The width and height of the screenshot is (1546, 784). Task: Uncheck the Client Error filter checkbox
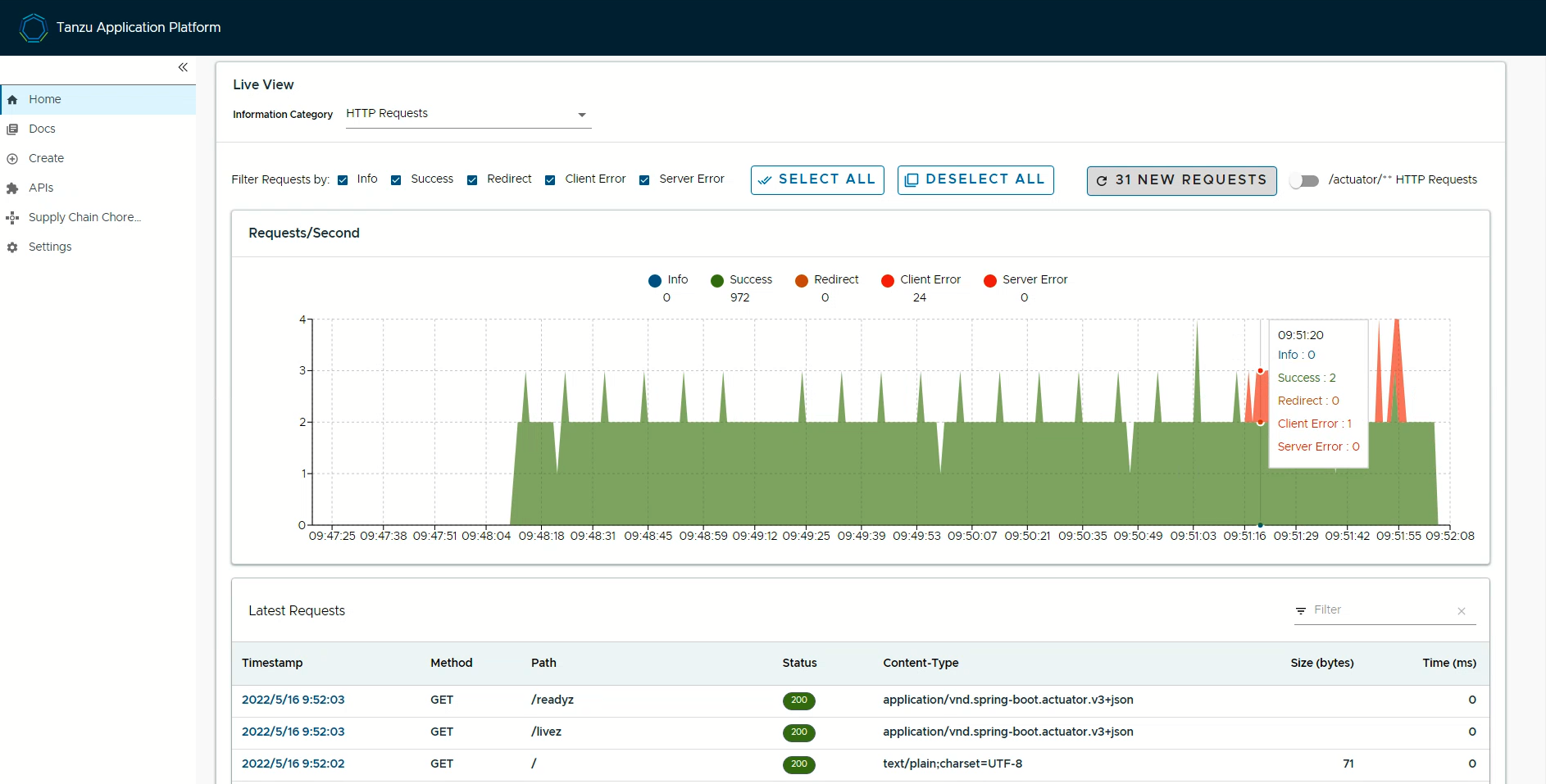click(550, 180)
